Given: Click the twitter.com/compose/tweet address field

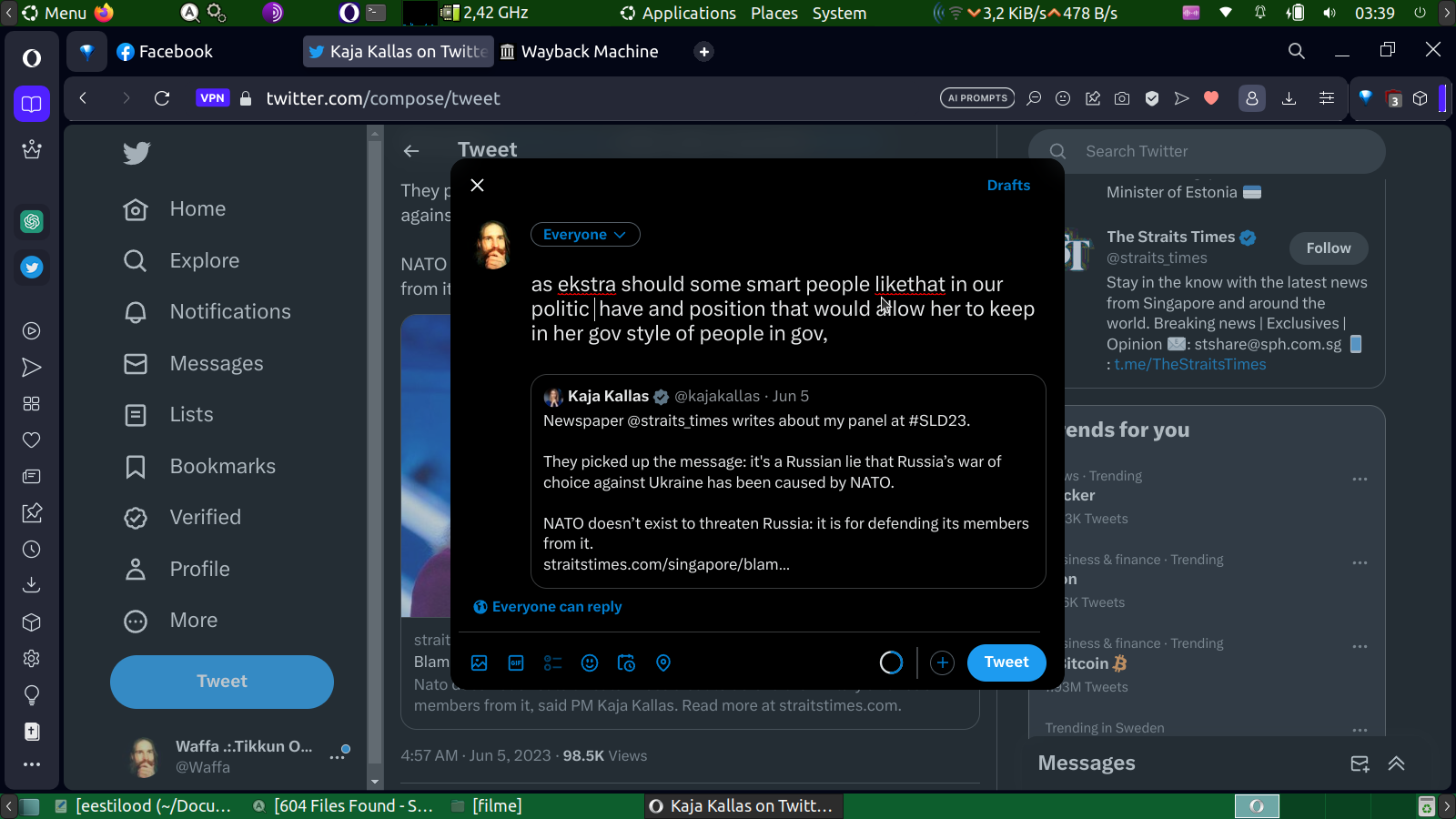Looking at the screenshot, I should click(383, 98).
